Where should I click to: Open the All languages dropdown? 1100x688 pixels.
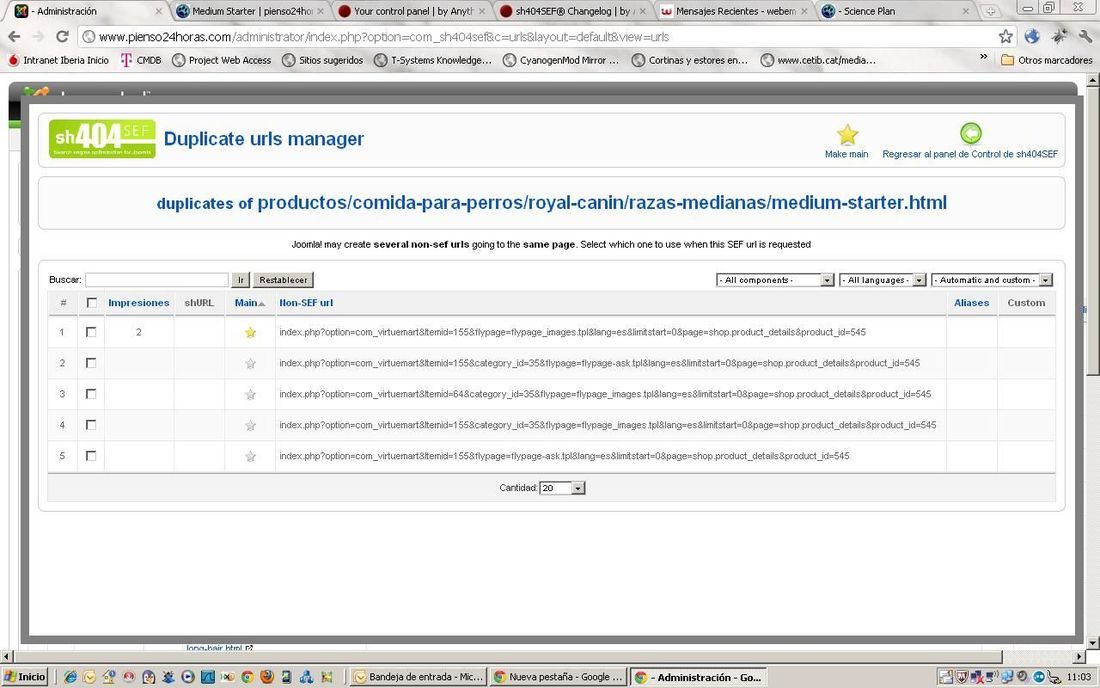pyautogui.click(x=883, y=280)
